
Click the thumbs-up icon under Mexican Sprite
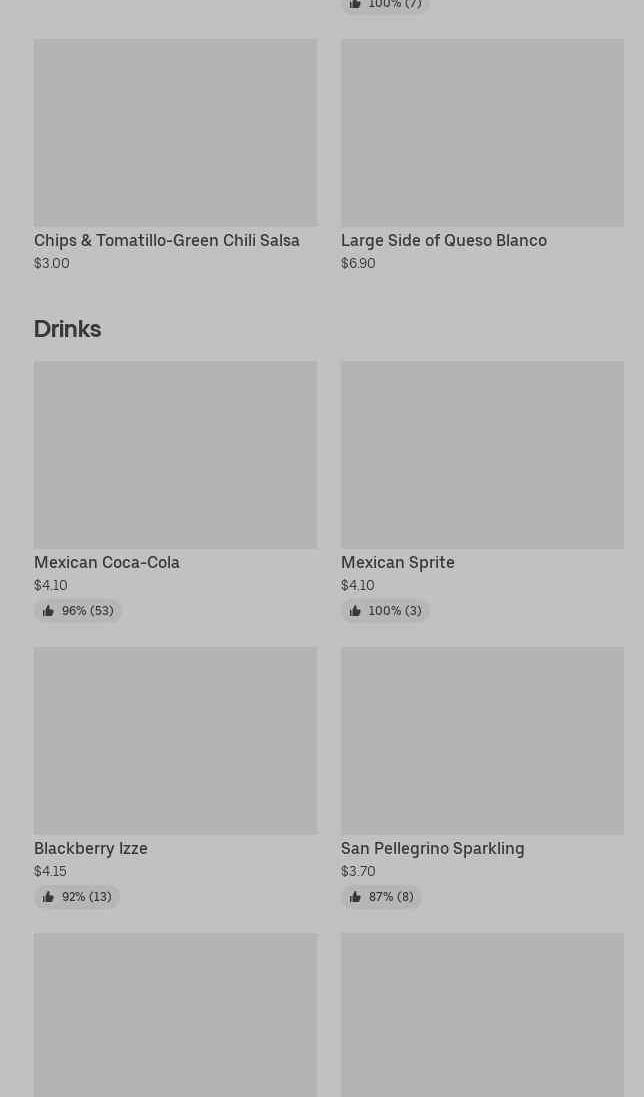(355, 611)
